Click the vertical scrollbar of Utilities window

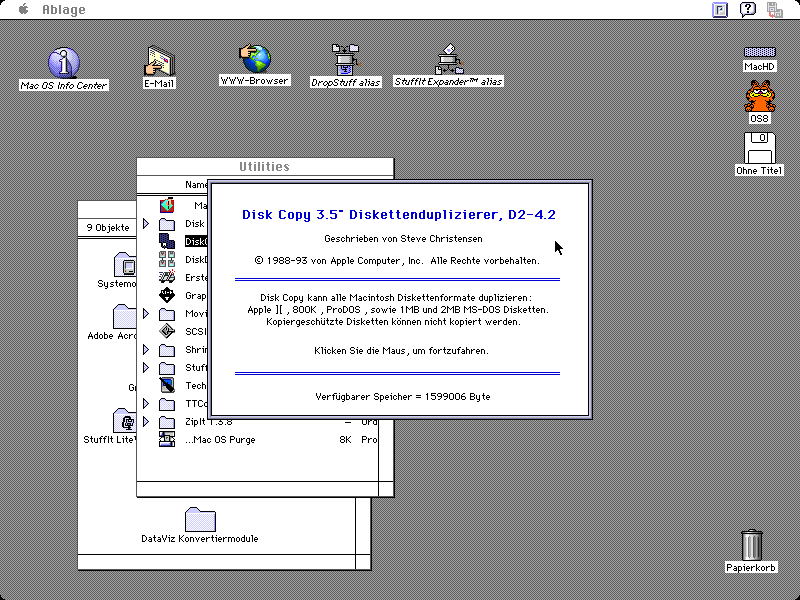coord(386,451)
